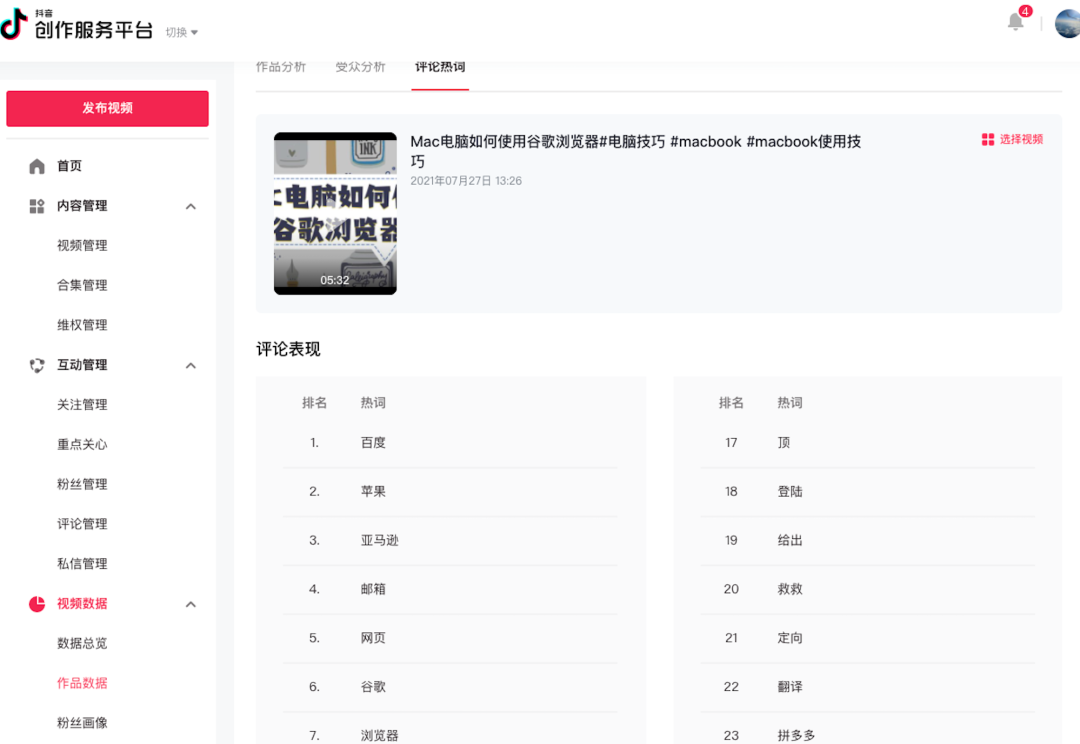Switch to the 受众分析 tab

[360, 67]
